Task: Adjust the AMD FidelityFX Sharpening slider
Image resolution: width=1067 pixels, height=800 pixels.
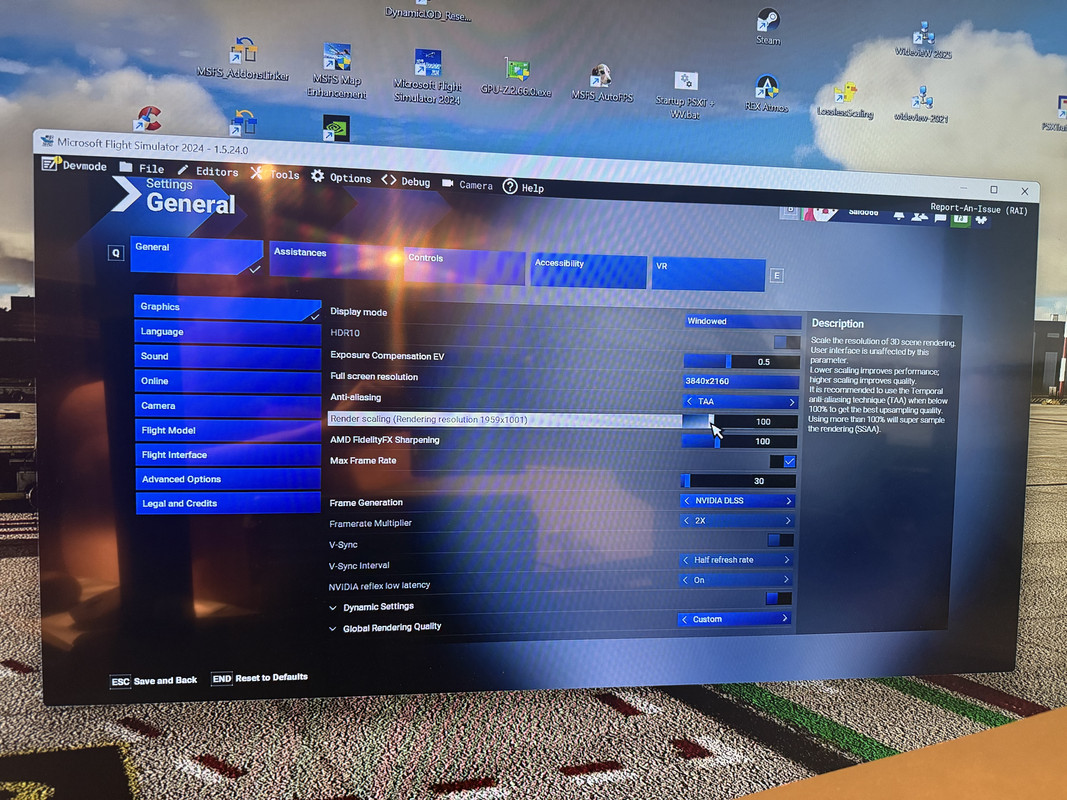Action: [739, 441]
